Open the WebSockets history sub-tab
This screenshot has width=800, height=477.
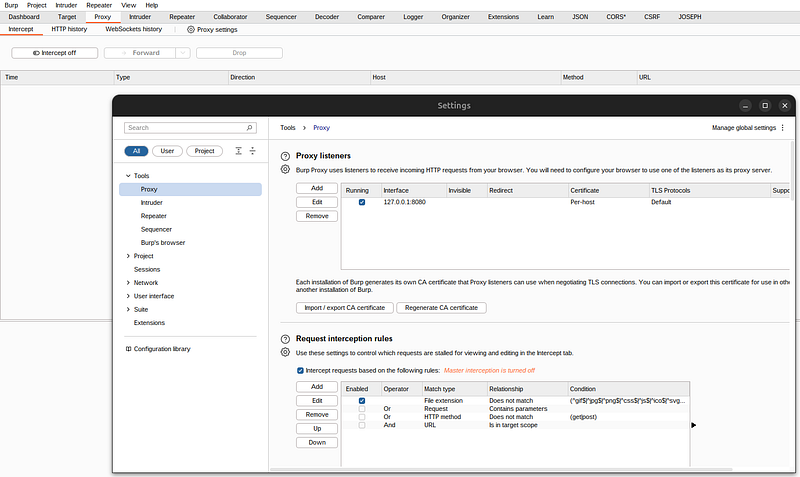(x=134, y=30)
